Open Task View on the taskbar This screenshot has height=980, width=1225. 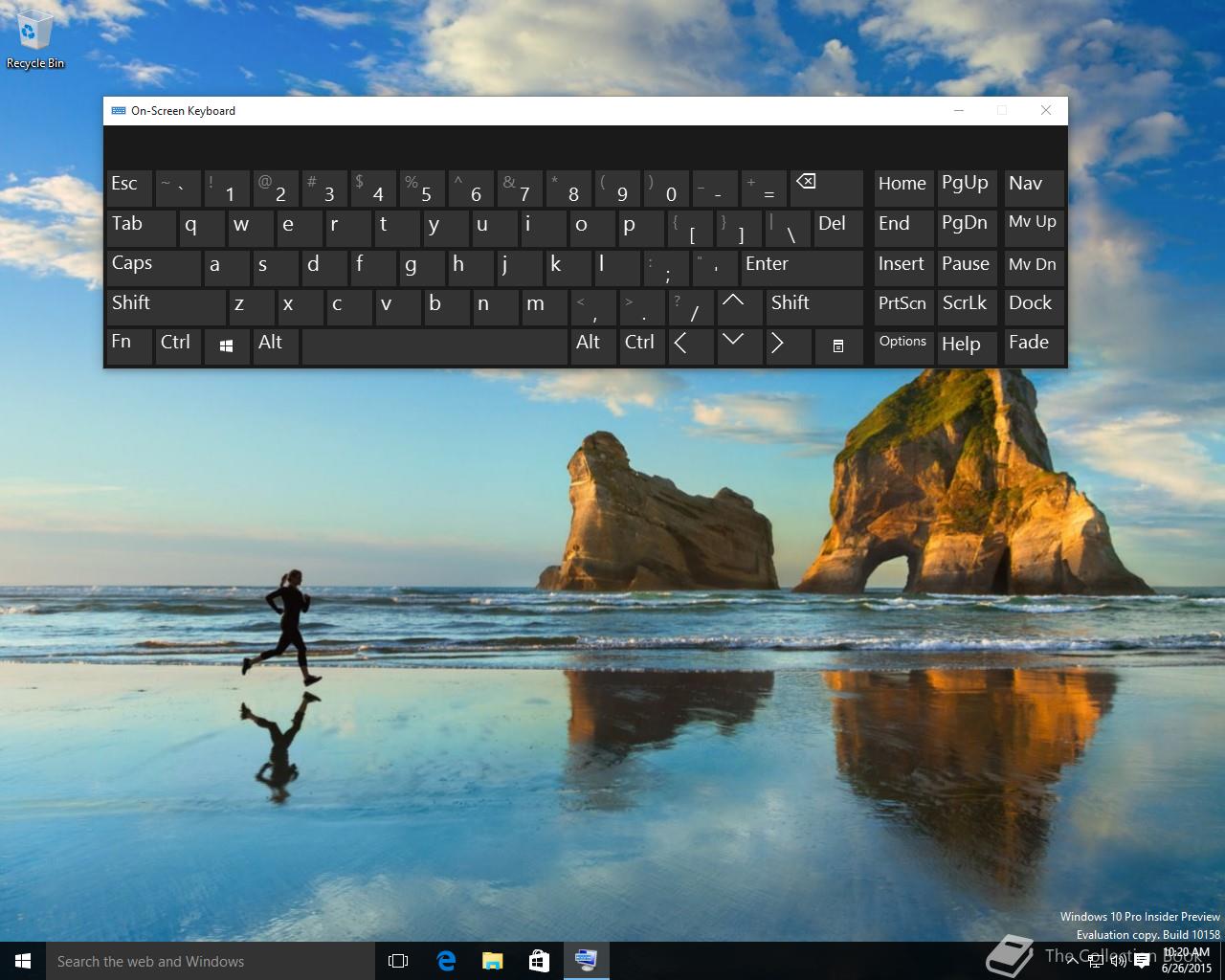pyautogui.click(x=398, y=961)
